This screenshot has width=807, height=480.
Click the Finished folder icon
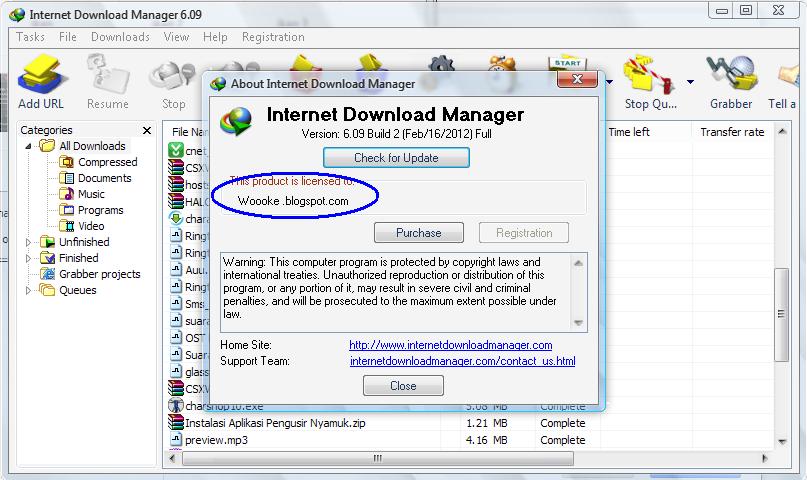point(47,258)
